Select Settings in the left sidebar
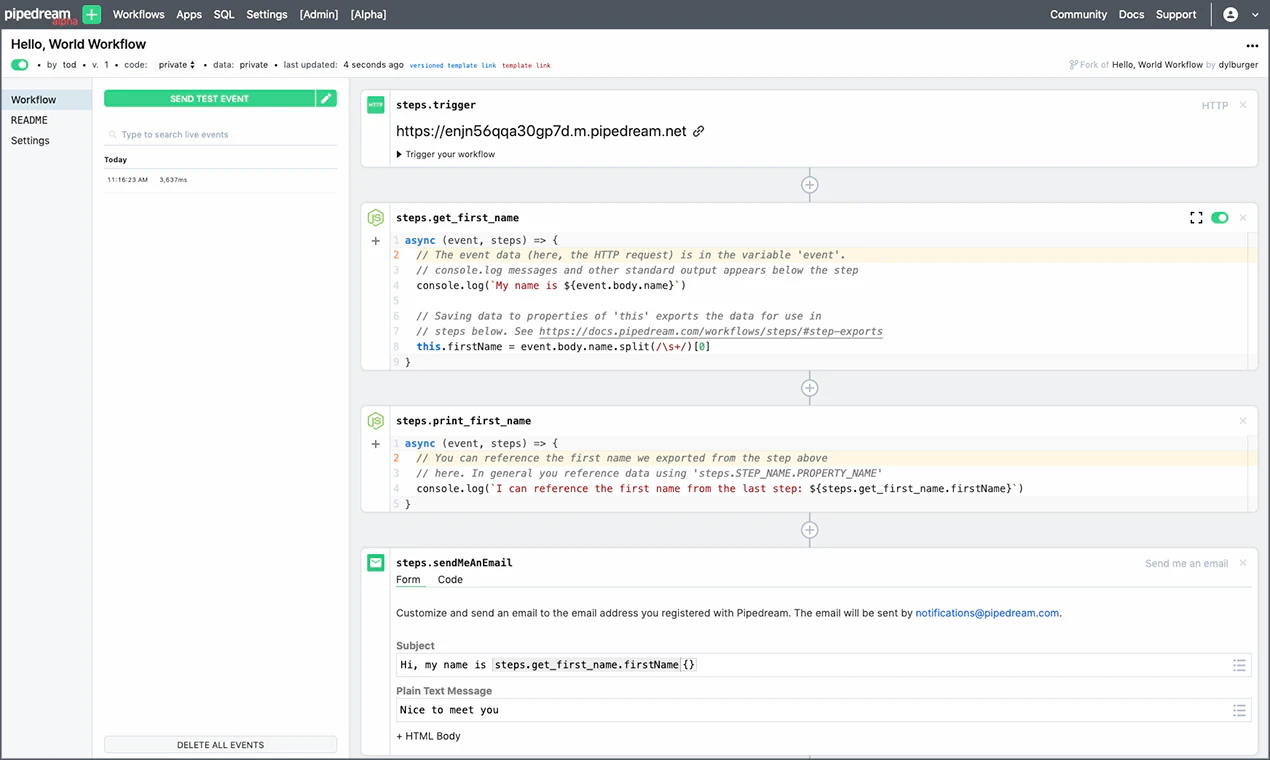Screen dimensions: 1270x760 [30, 141]
